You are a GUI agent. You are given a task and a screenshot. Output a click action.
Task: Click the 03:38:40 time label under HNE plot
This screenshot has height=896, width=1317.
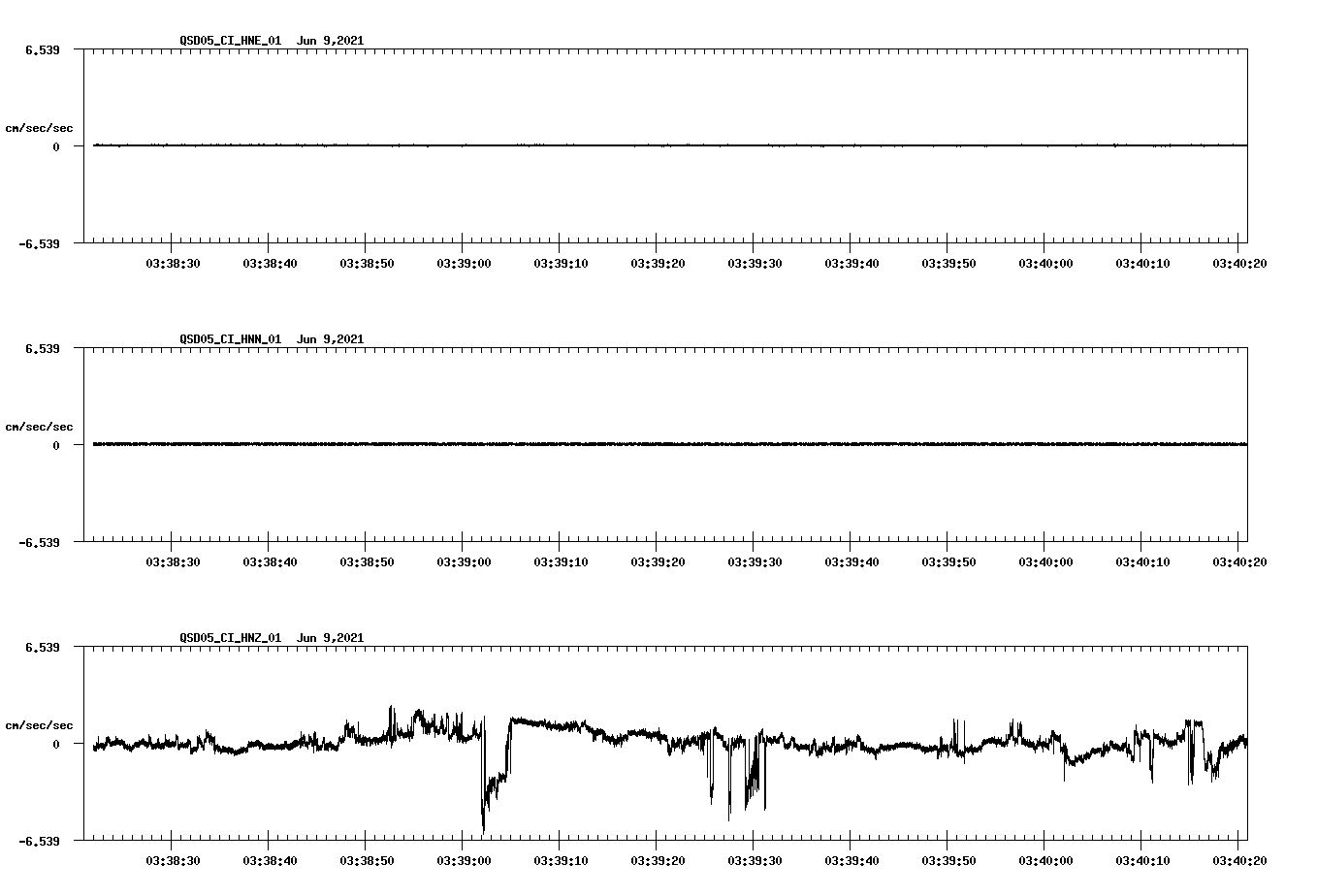pyautogui.click(x=270, y=263)
